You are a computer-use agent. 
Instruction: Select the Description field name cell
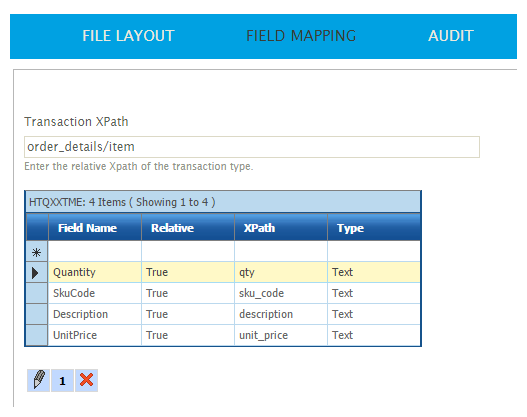click(95, 314)
